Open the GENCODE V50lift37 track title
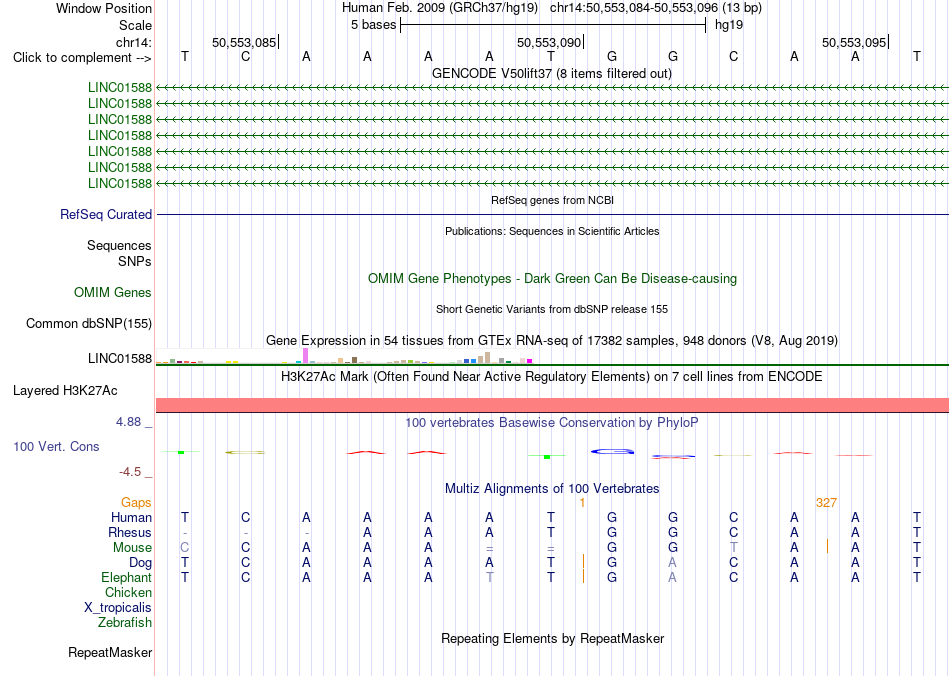This screenshot has height=676, width=950. [x=552, y=74]
